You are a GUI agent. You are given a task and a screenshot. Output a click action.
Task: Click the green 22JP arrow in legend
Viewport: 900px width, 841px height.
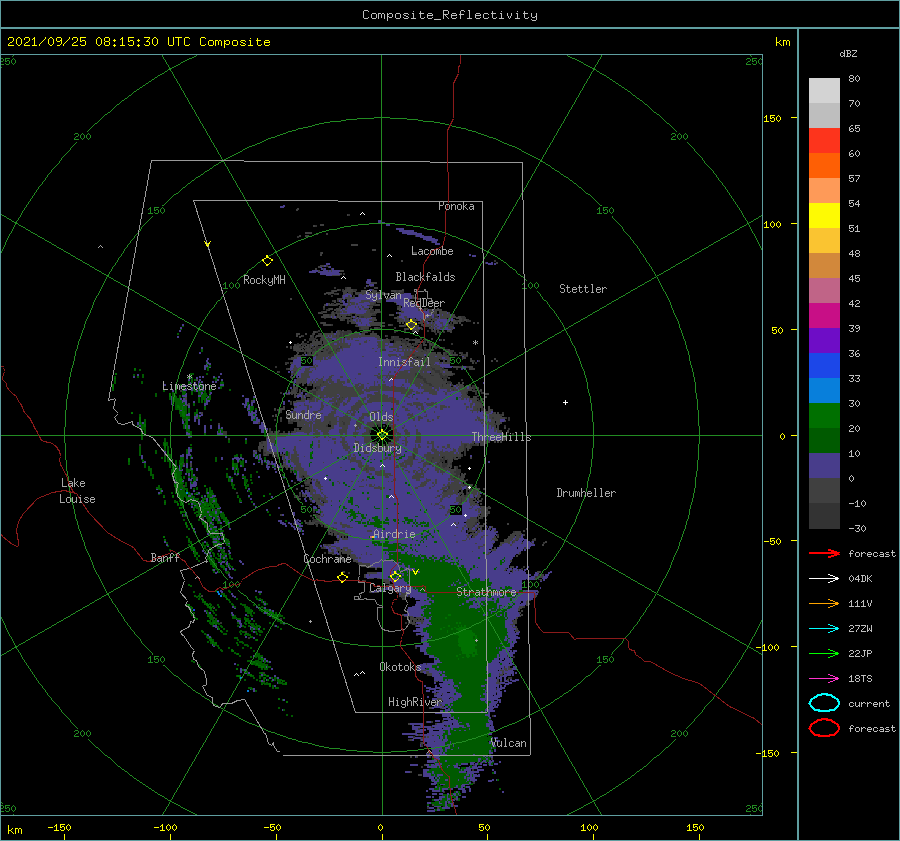[824, 653]
